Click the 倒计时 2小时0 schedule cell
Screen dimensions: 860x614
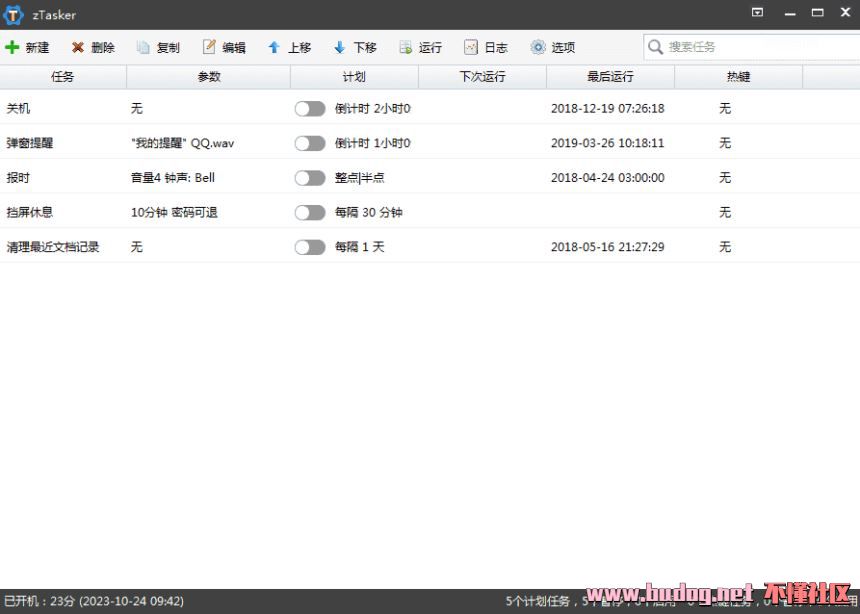pyautogui.click(x=373, y=109)
